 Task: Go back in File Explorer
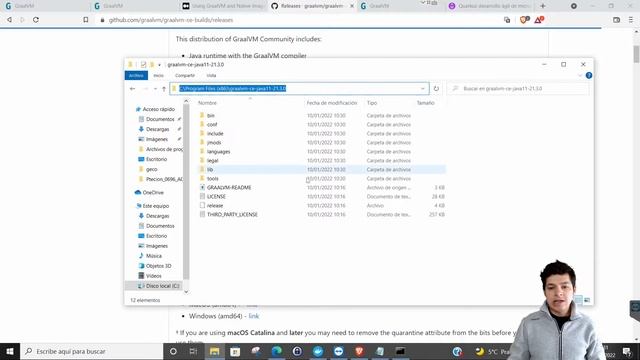(x=132, y=89)
